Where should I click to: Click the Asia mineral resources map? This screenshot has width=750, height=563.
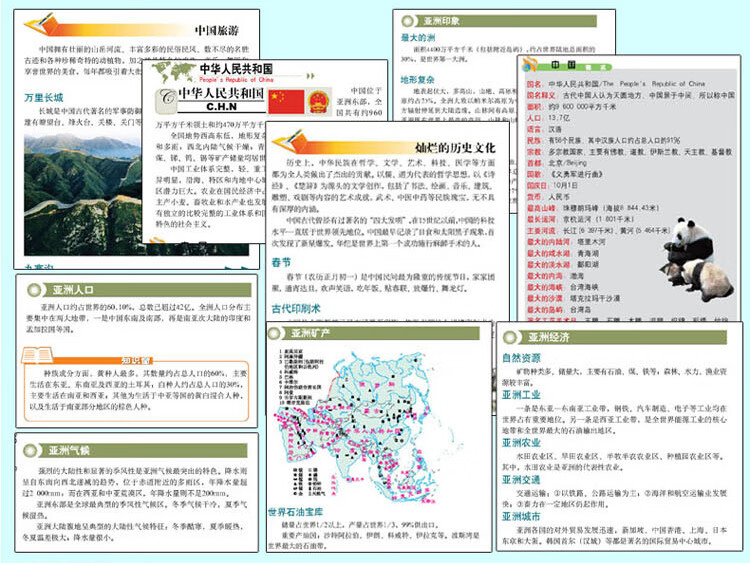366,427
